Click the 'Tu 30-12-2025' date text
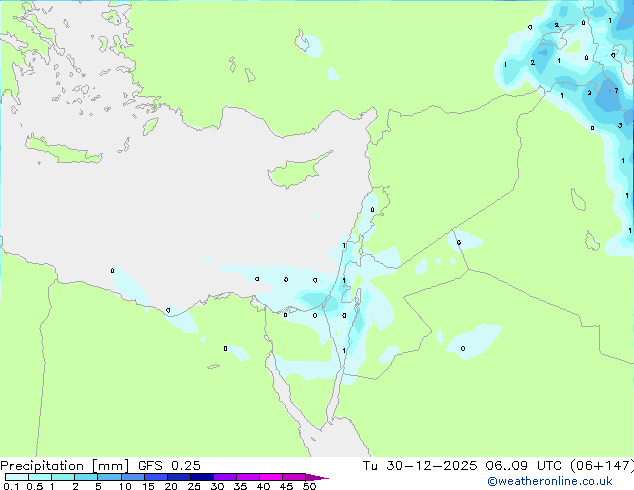This screenshot has height=490, width=634. [x=420, y=466]
